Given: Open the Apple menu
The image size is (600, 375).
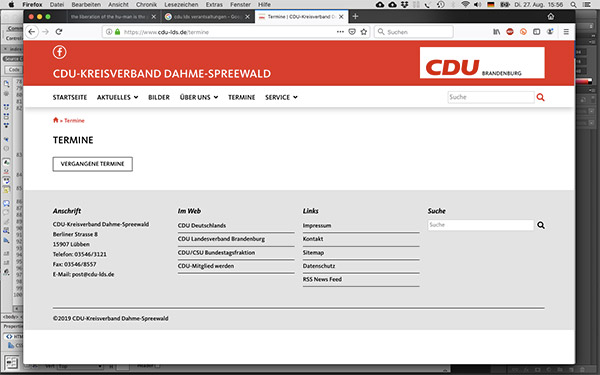Looking at the screenshot, I should point(11,4).
